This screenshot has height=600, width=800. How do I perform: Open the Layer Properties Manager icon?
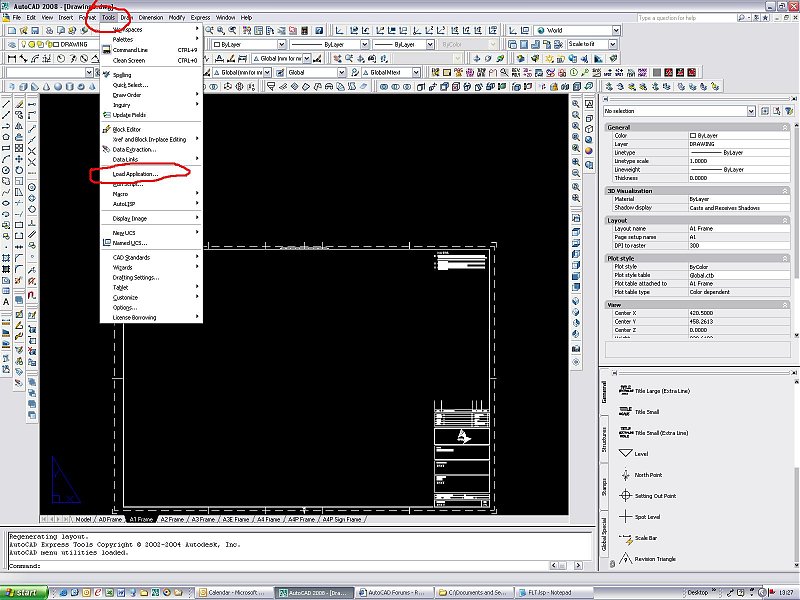pos(12,44)
